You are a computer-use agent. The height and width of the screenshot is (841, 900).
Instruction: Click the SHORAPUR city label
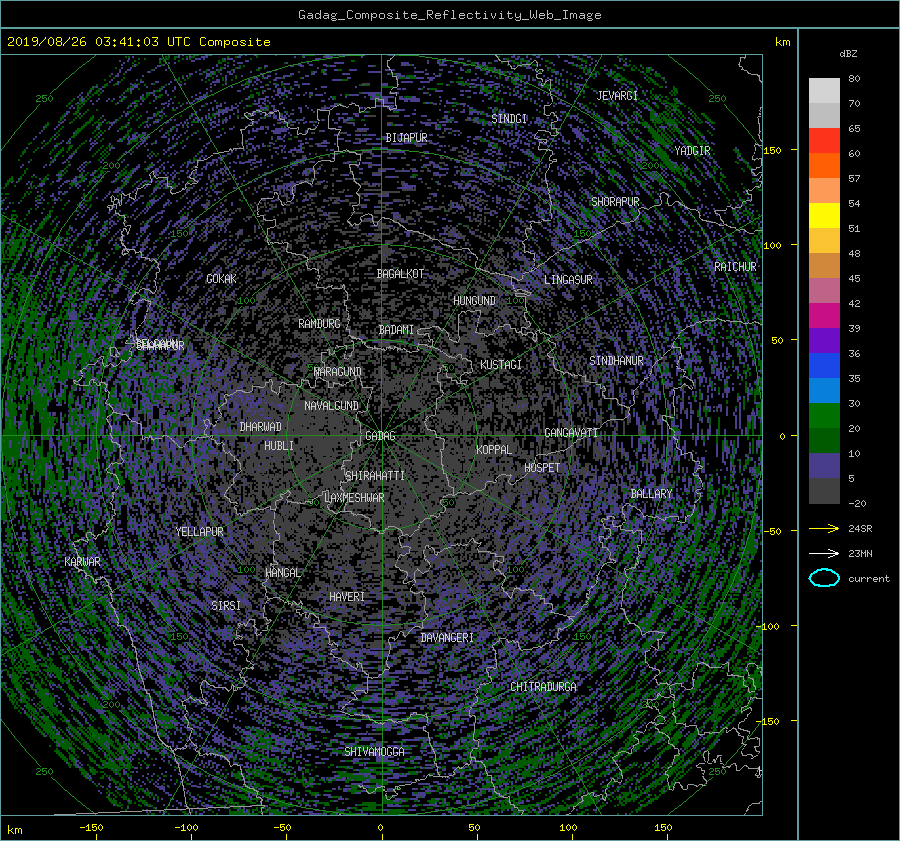click(x=615, y=202)
